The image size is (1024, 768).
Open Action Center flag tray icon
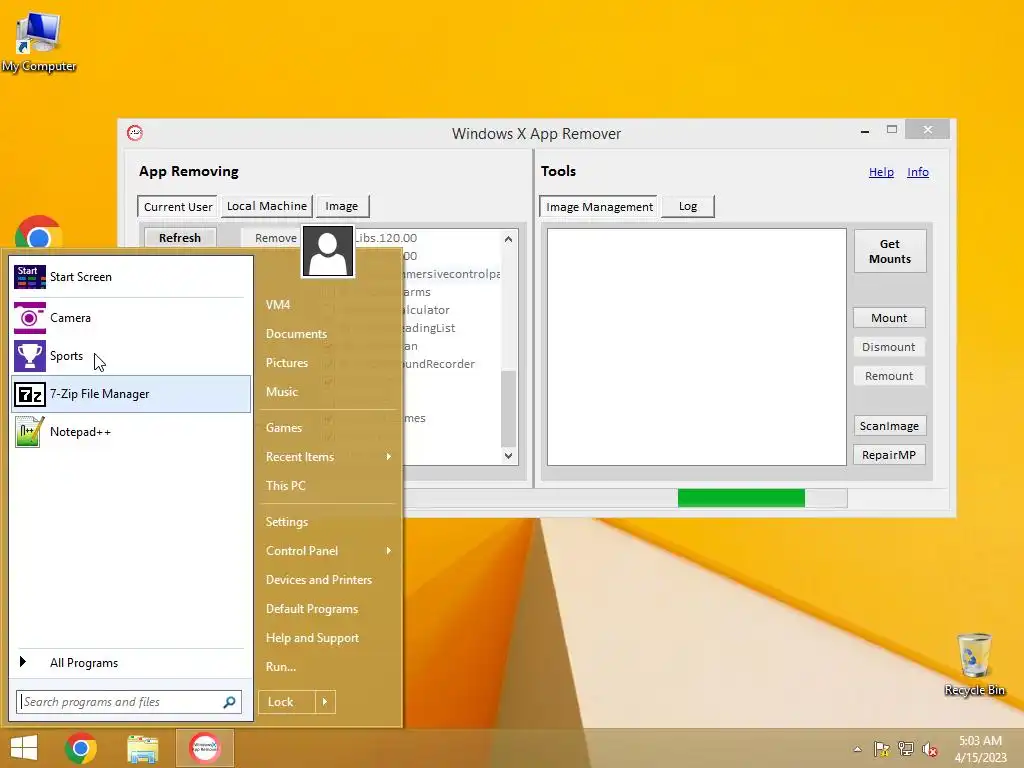pos(881,749)
